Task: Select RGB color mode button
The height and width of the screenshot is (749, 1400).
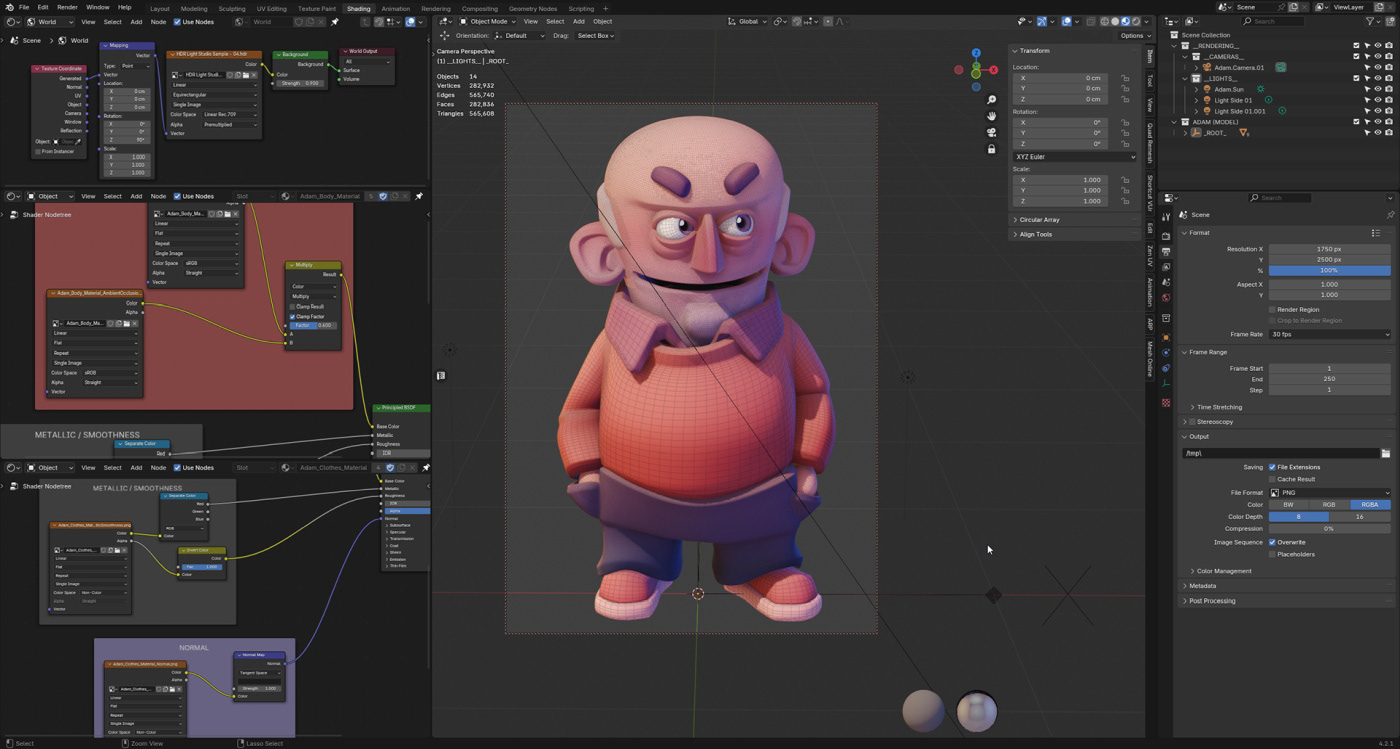Action: pos(1329,505)
